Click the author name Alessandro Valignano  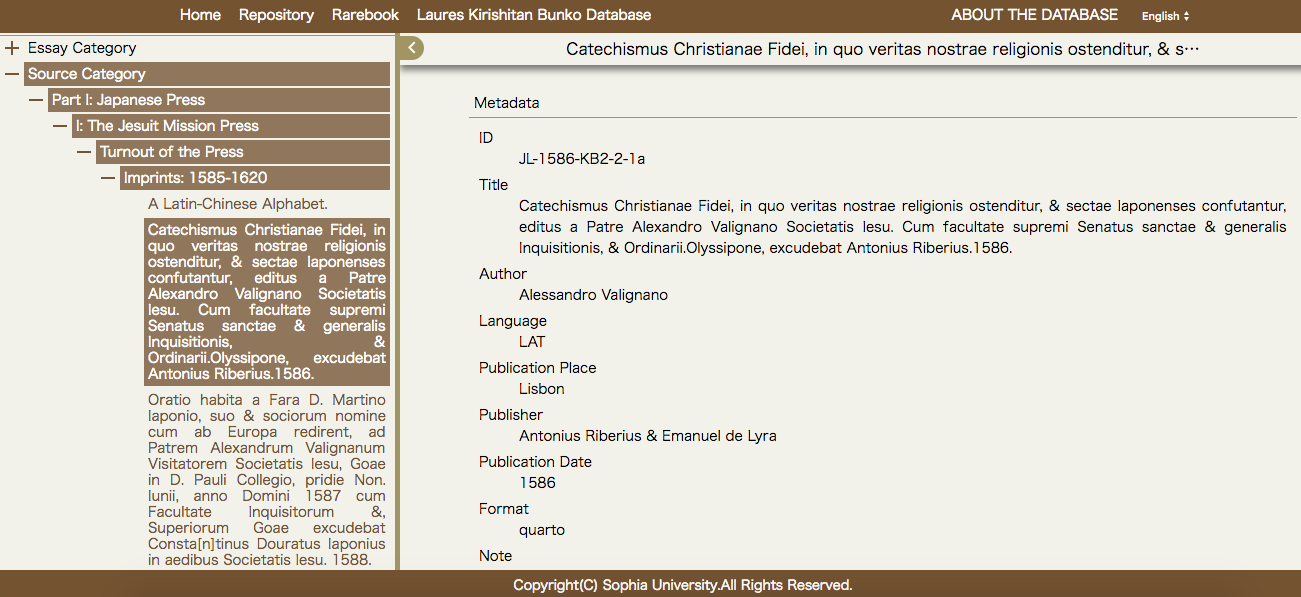594,295
